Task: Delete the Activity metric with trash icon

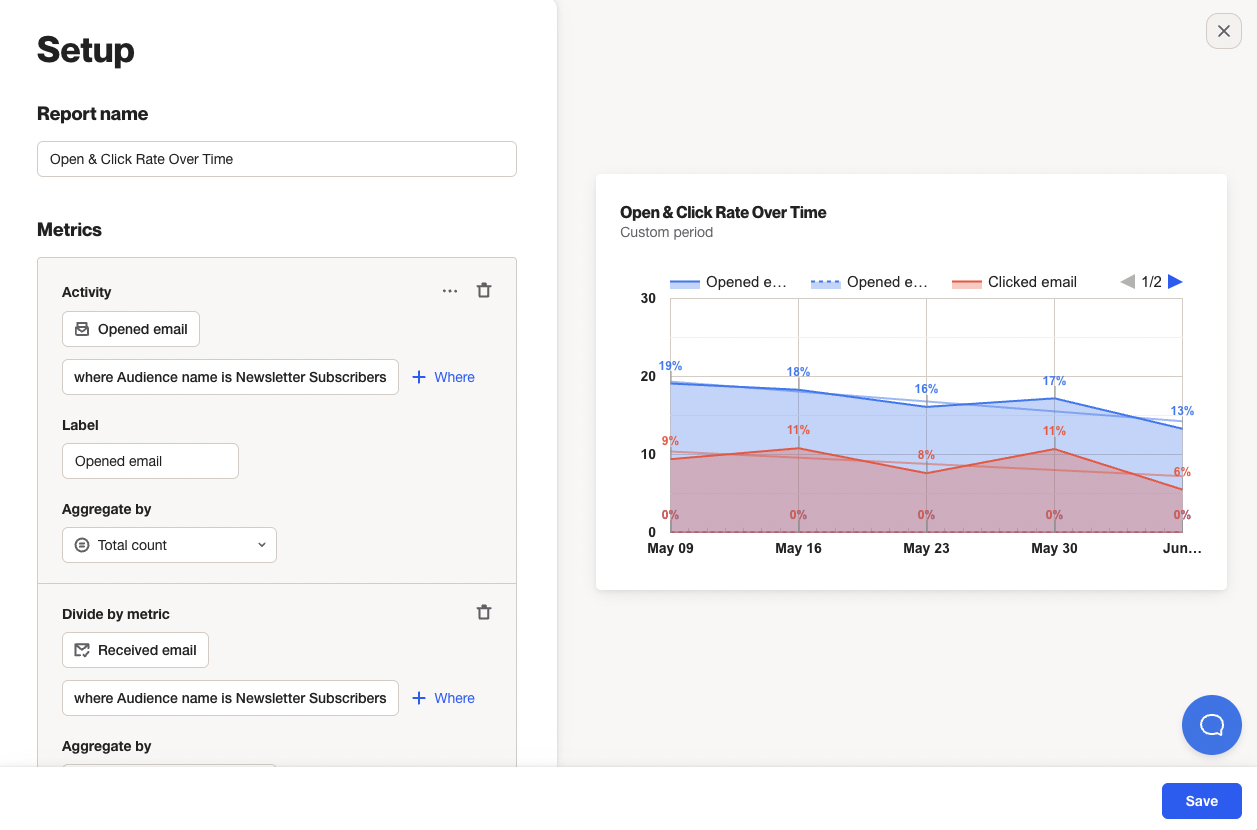Action: tap(484, 291)
